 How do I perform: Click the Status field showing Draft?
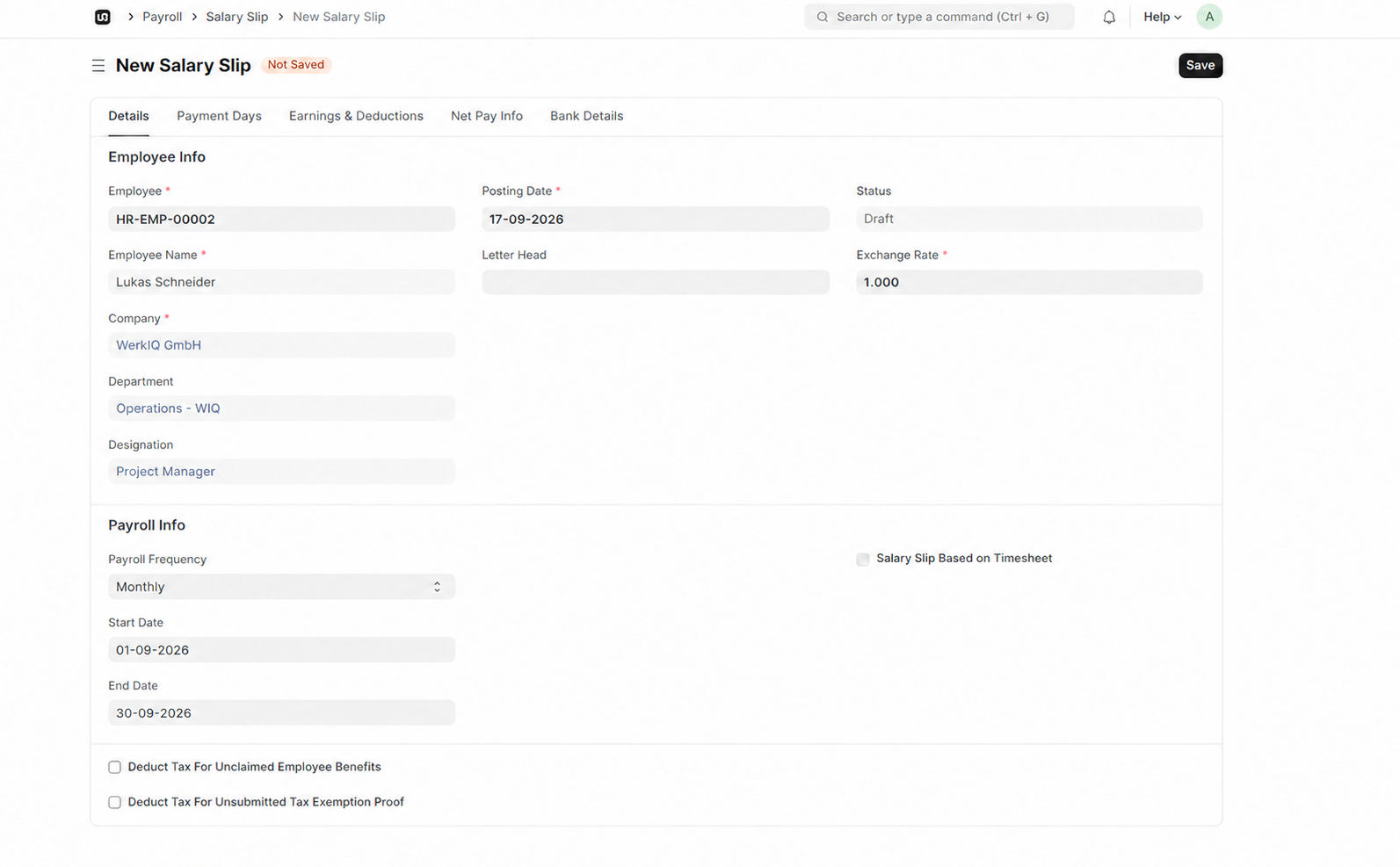[x=1029, y=219]
